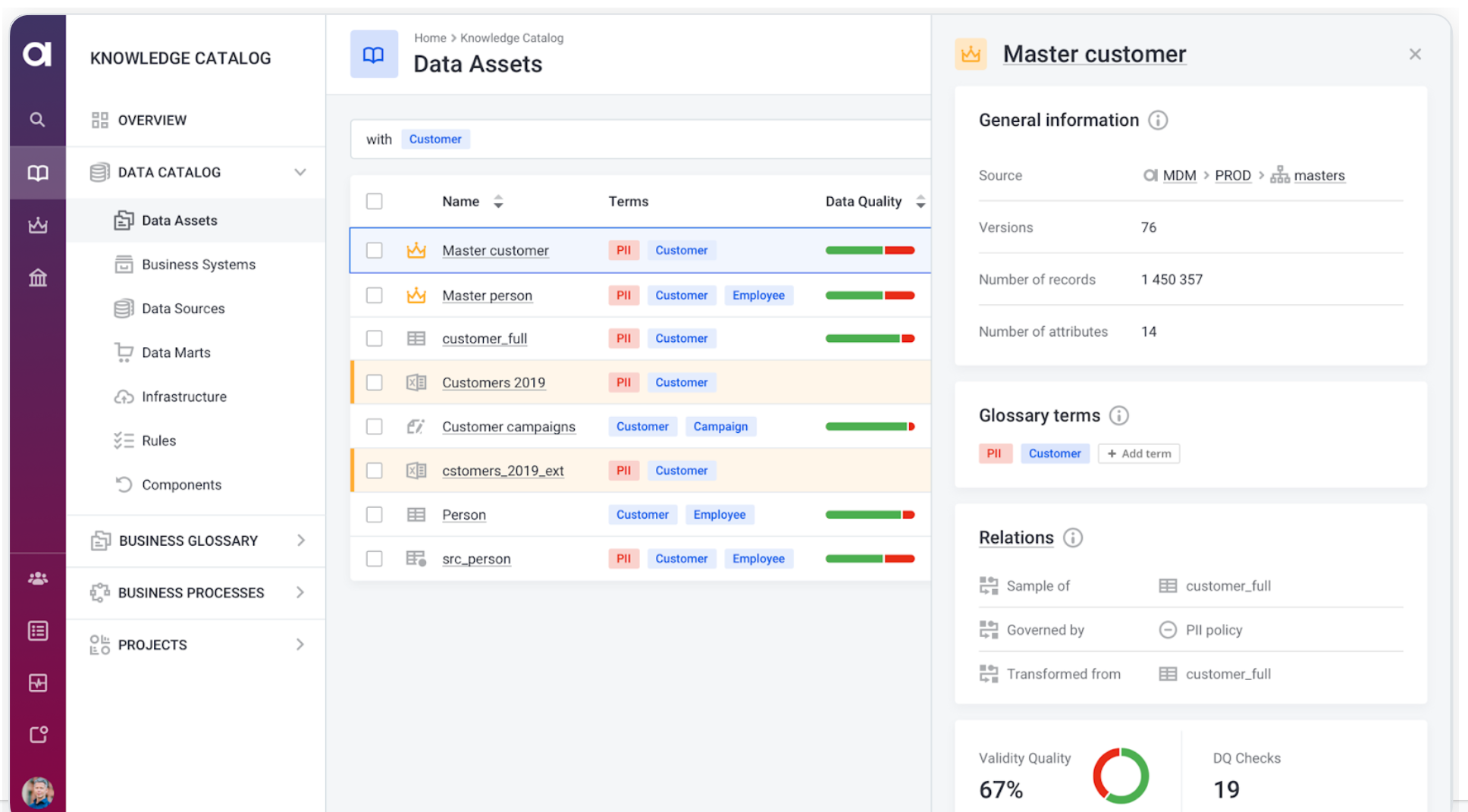The height and width of the screenshot is (812, 1468).
Task: Click Master customer data quality bar
Action: tap(870, 250)
